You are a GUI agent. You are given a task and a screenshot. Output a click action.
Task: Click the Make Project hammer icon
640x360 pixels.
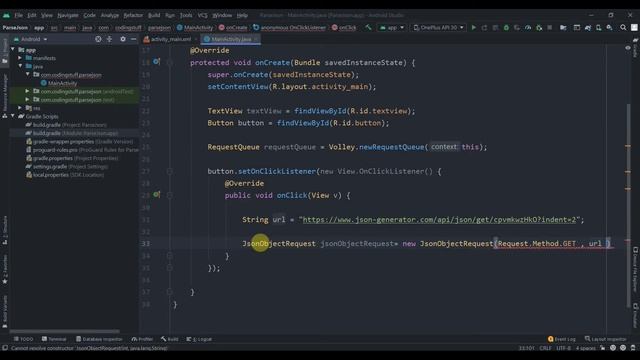coord(368,27)
